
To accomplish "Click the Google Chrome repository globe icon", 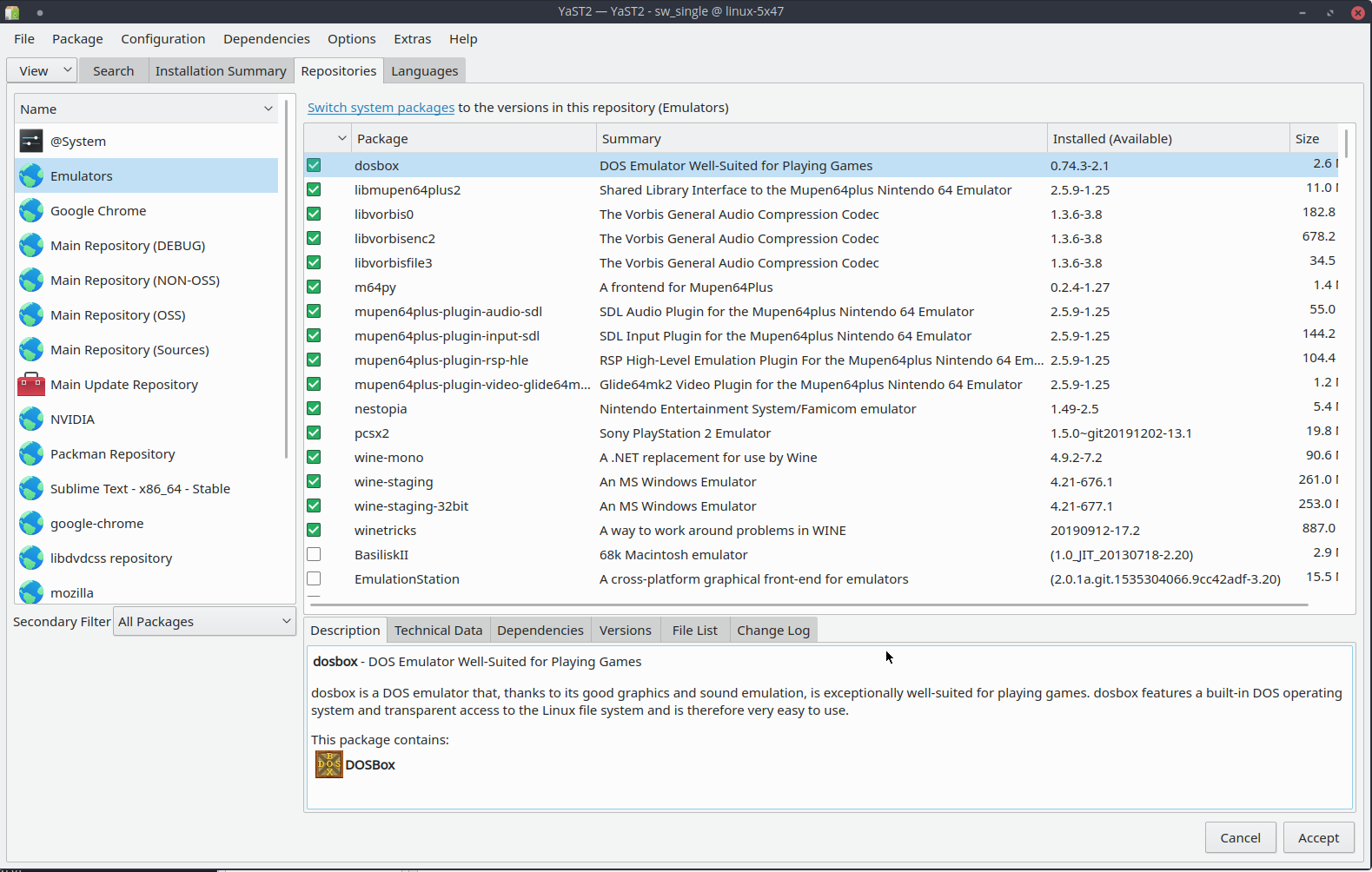I will click(x=31, y=210).
